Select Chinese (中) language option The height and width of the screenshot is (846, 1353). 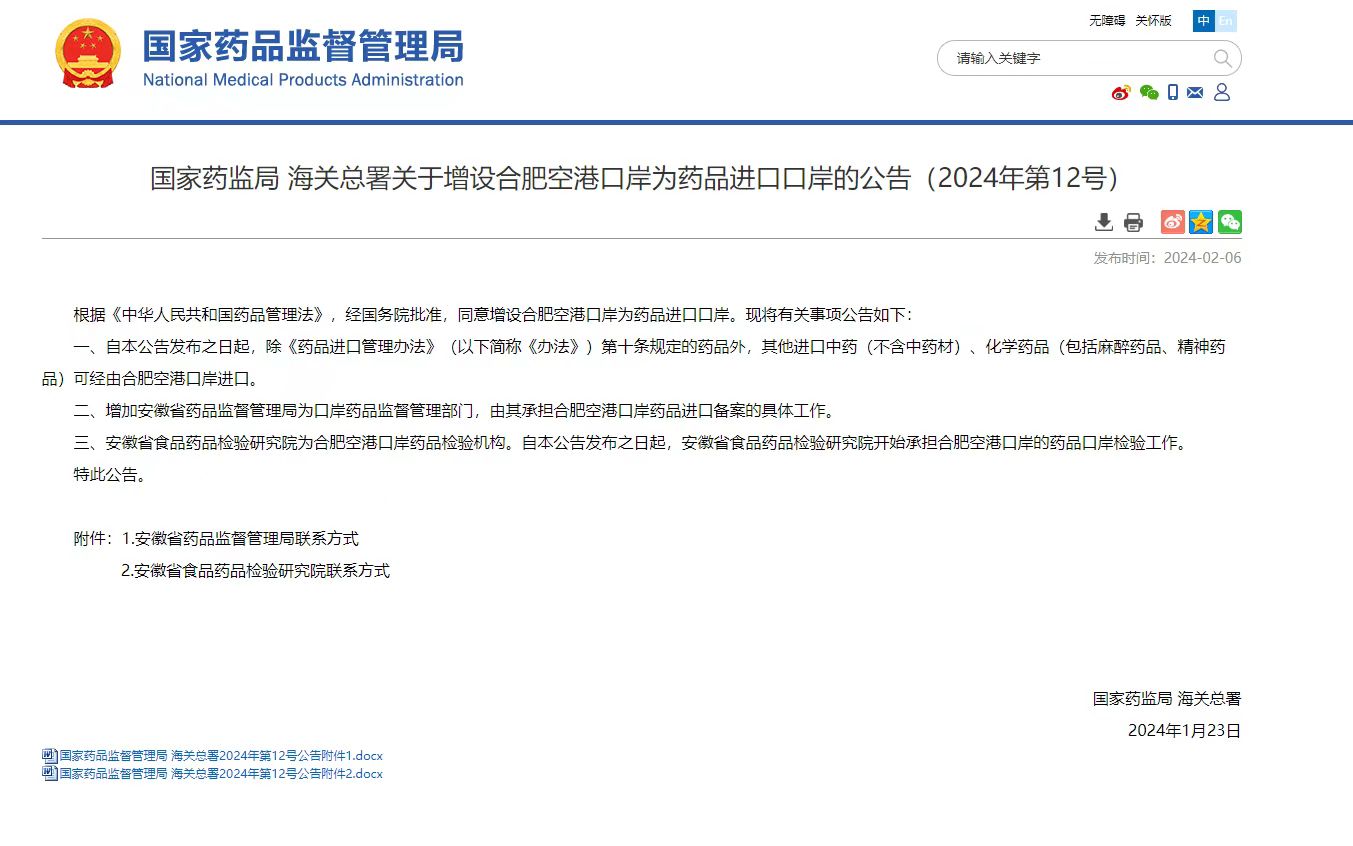(1204, 21)
